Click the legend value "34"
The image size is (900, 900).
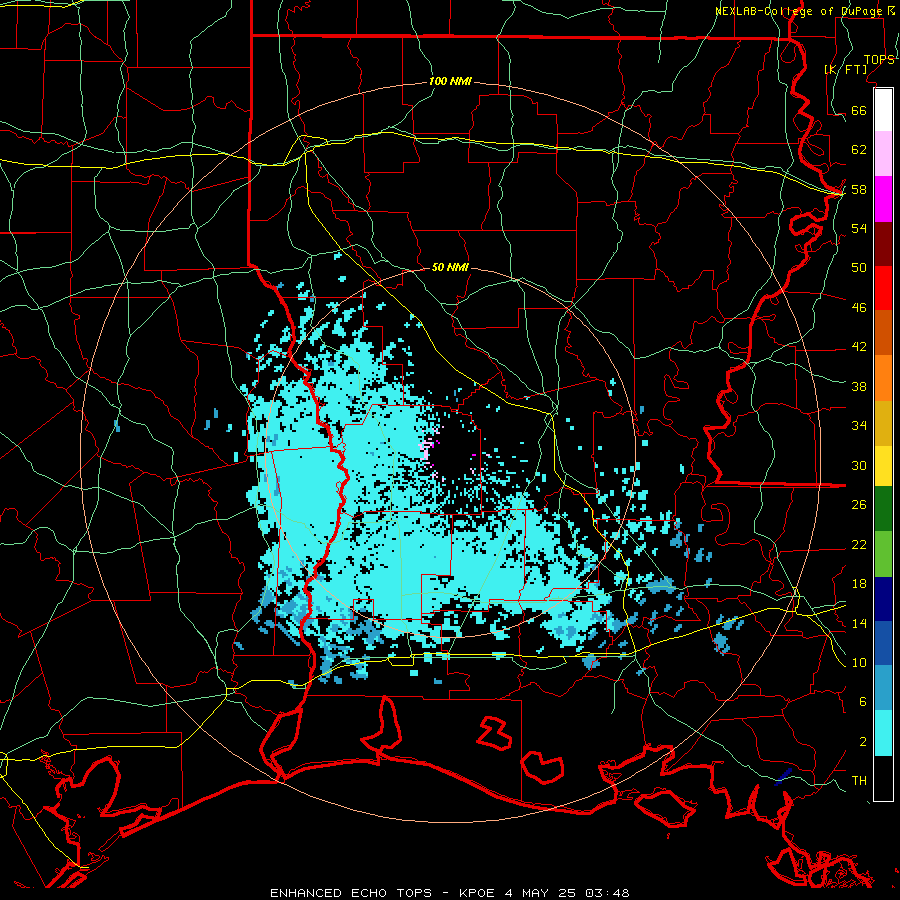coord(859,425)
